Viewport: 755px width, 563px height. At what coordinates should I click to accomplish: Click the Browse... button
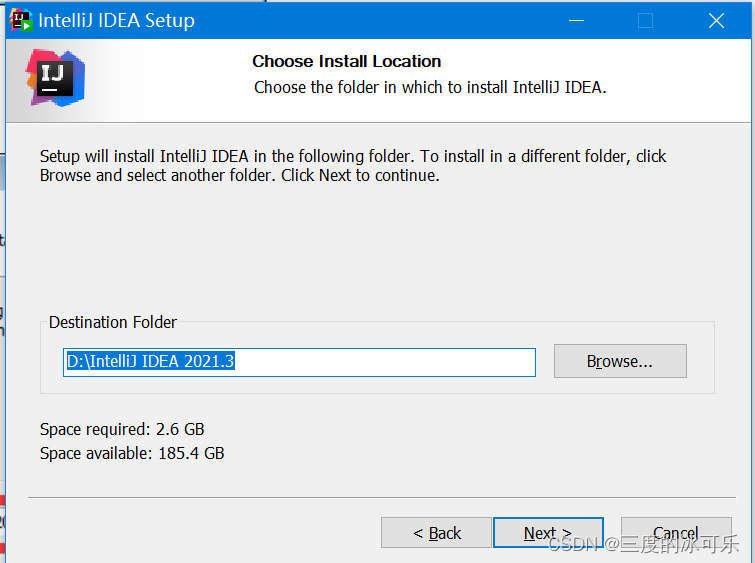click(620, 361)
